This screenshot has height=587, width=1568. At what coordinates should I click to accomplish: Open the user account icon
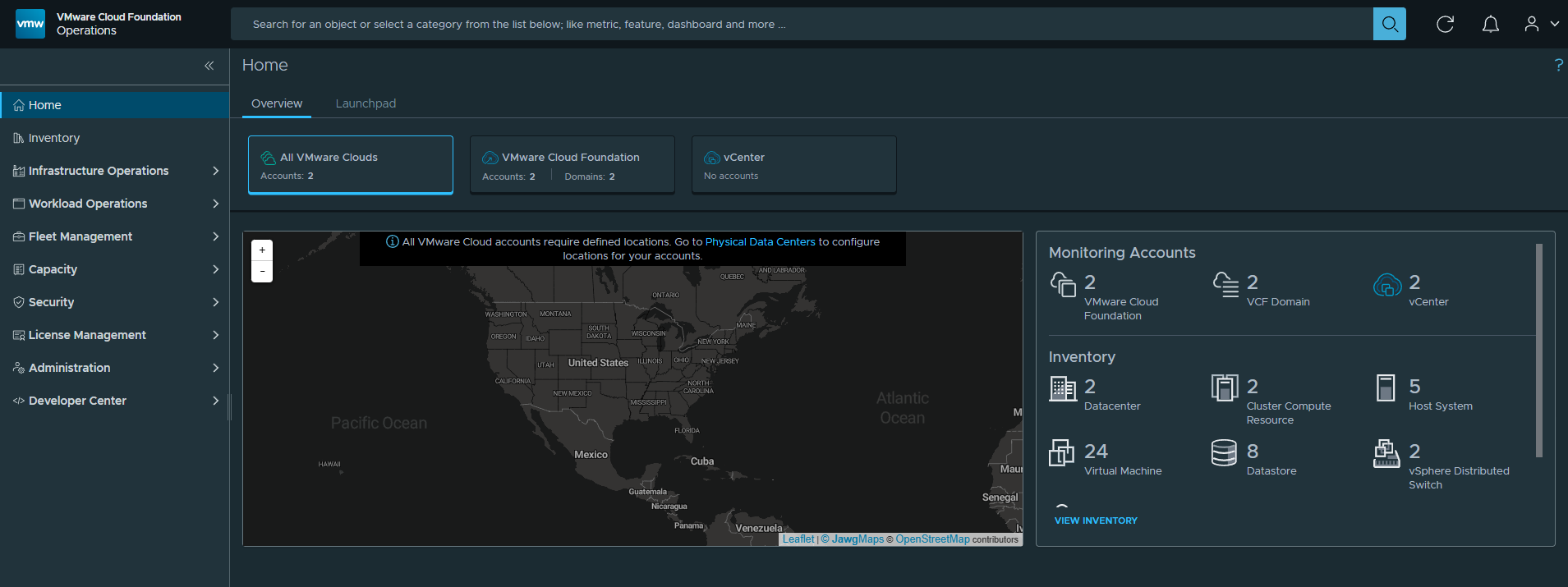(x=1532, y=24)
